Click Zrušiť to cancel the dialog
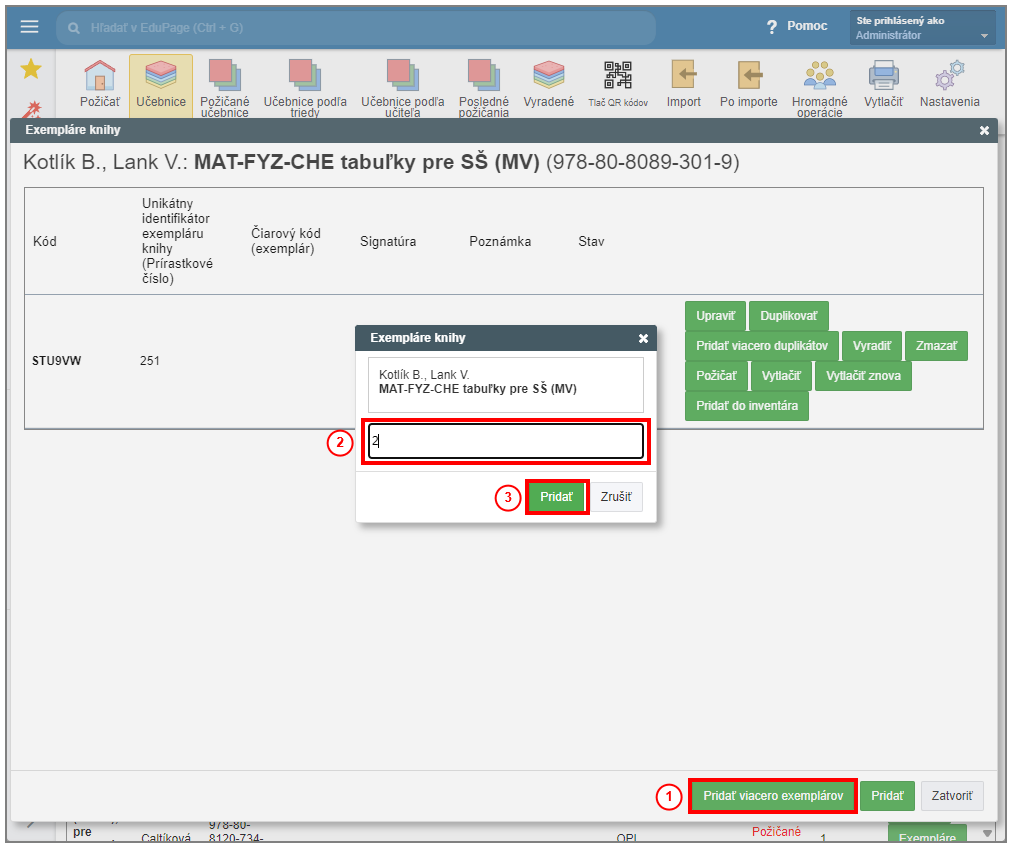 tap(615, 497)
